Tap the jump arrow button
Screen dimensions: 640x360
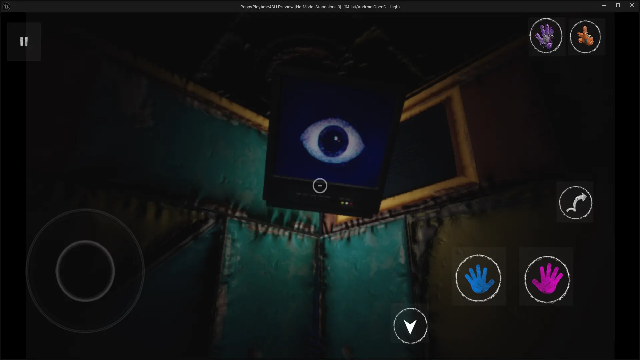(x=576, y=202)
